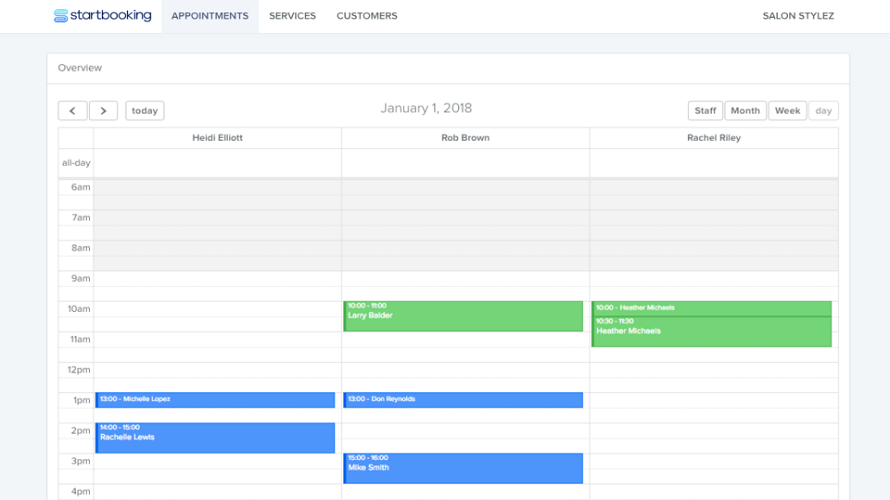Open the Appointments tab

pos(210,16)
